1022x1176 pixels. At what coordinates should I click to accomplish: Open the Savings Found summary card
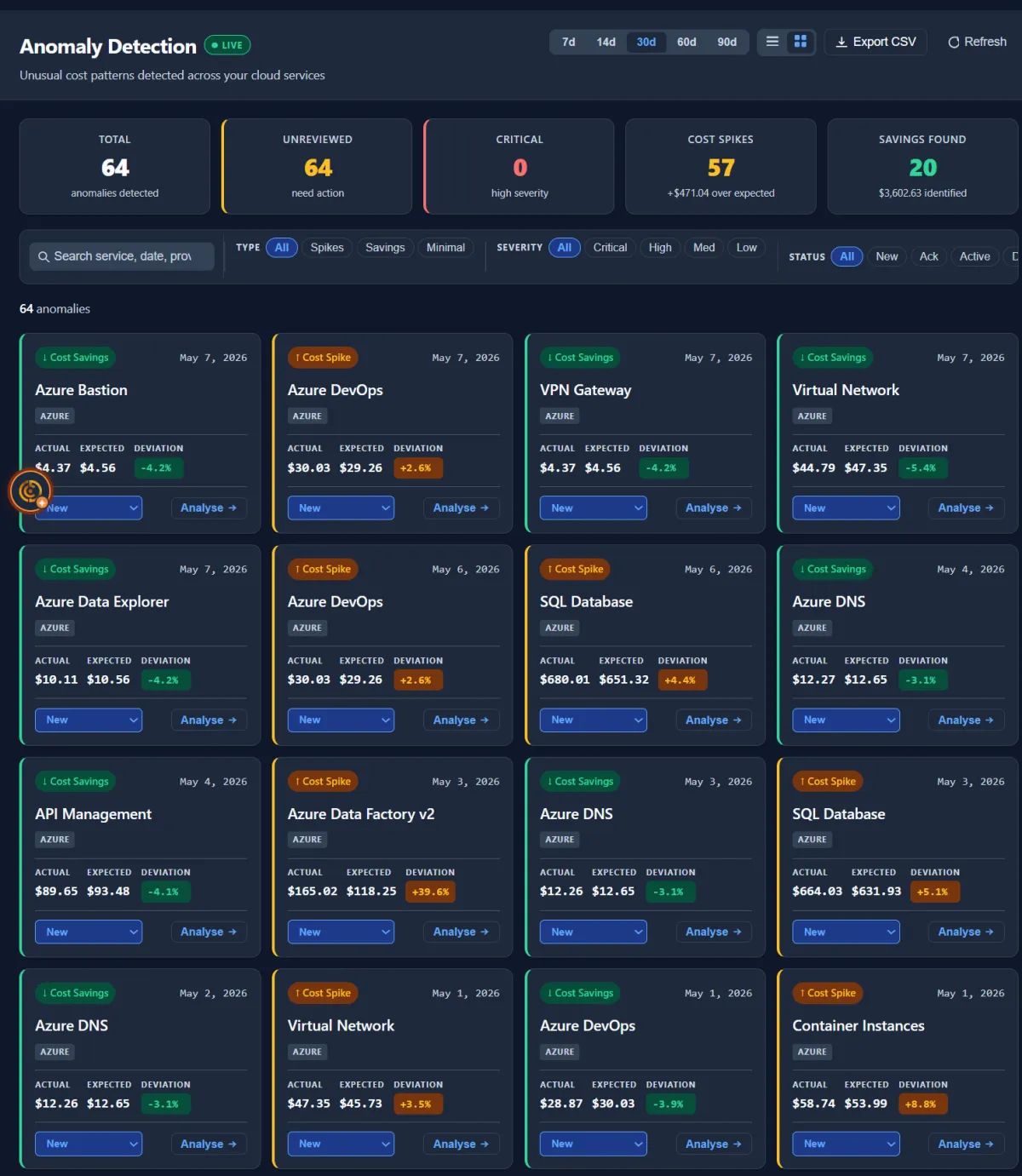pyautogui.click(x=922, y=166)
